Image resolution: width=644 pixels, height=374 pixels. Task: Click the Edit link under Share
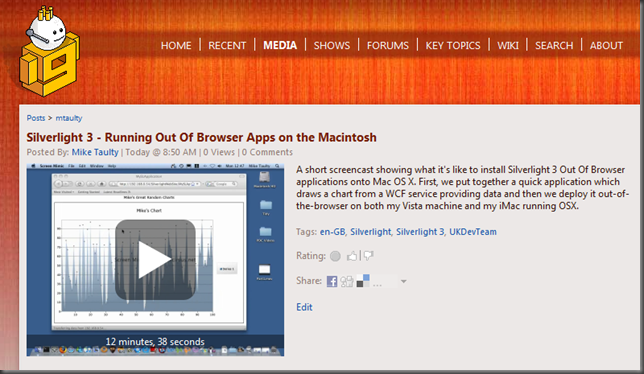(x=304, y=307)
